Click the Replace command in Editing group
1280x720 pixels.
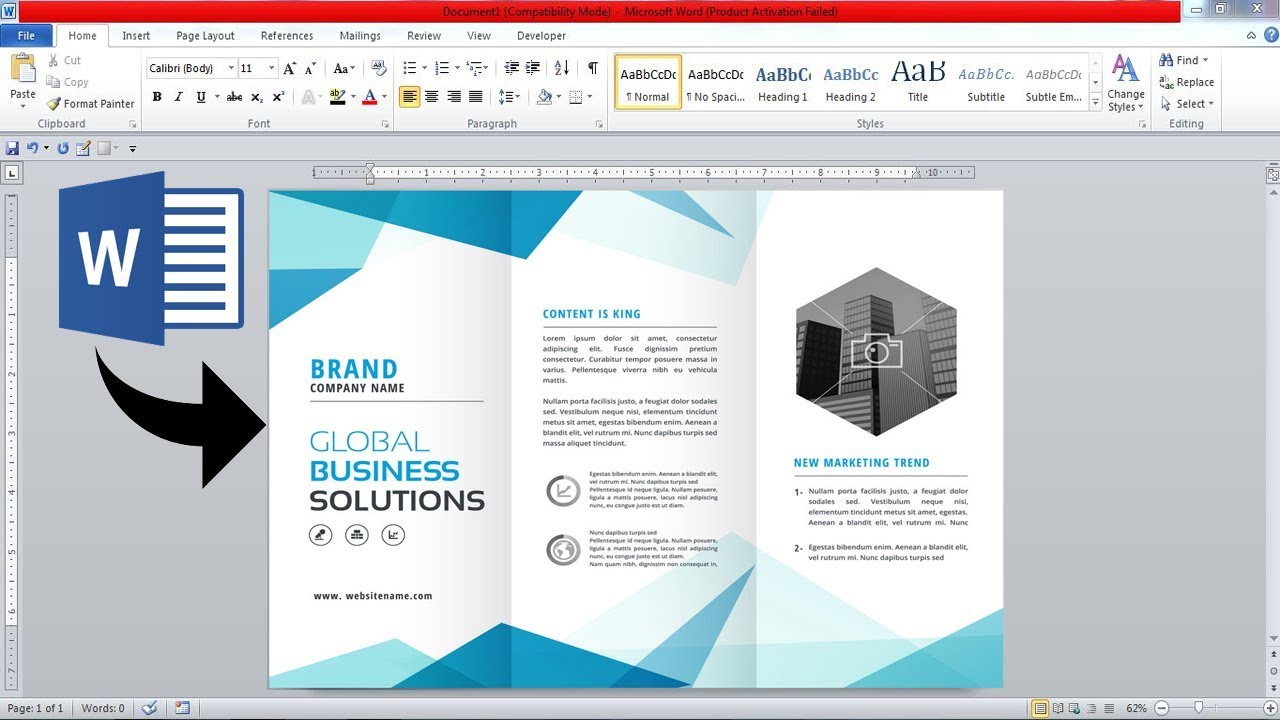tap(1188, 82)
